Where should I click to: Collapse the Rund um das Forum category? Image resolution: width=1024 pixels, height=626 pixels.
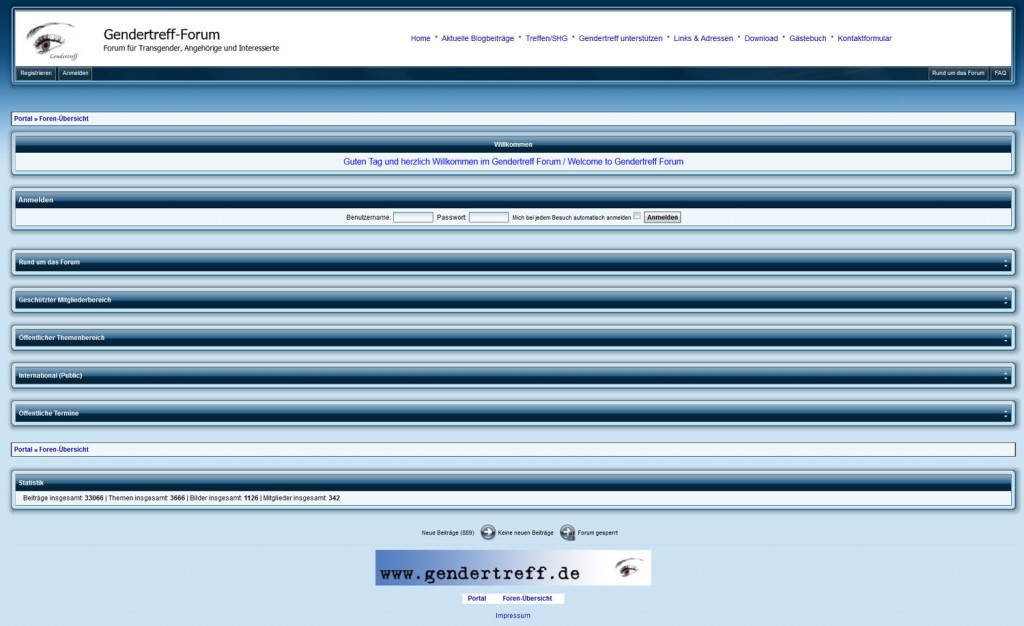click(x=1005, y=263)
